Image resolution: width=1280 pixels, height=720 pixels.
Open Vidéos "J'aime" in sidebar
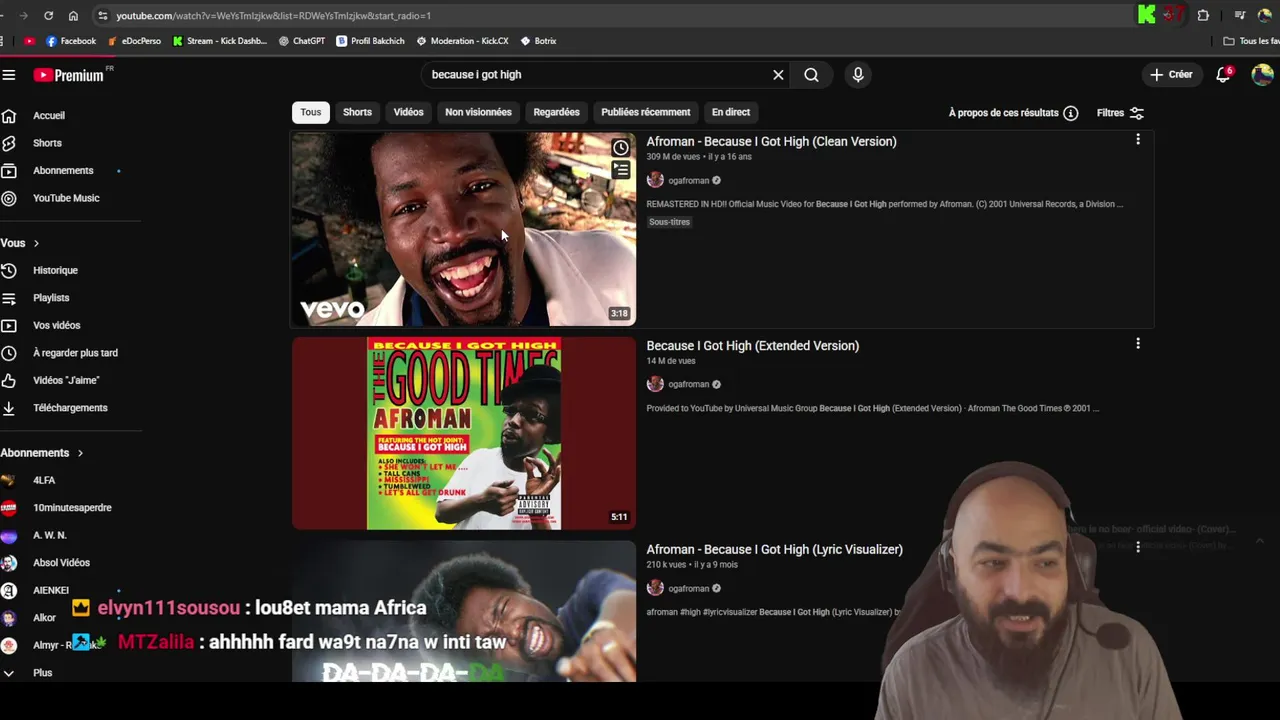pyautogui.click(x=66, y=380)
